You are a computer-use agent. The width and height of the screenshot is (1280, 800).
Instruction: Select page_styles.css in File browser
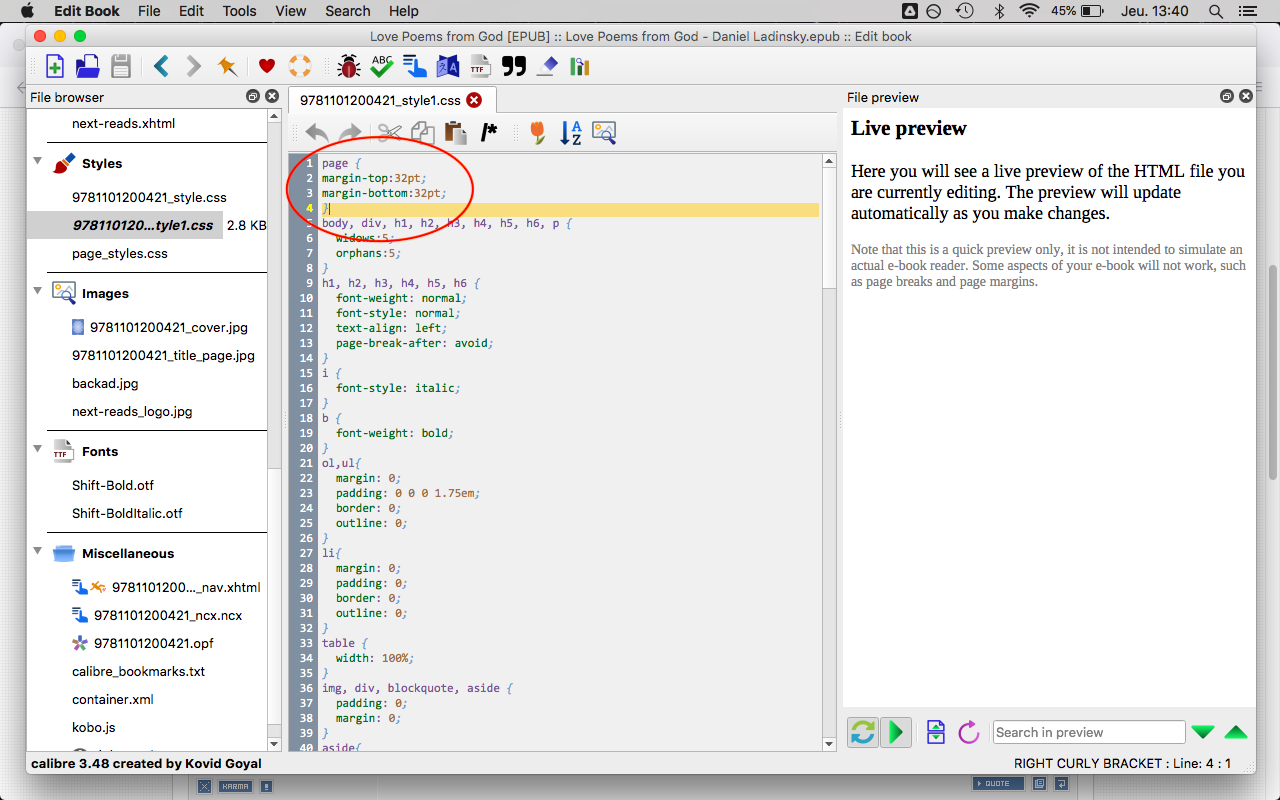pos(120,253)
